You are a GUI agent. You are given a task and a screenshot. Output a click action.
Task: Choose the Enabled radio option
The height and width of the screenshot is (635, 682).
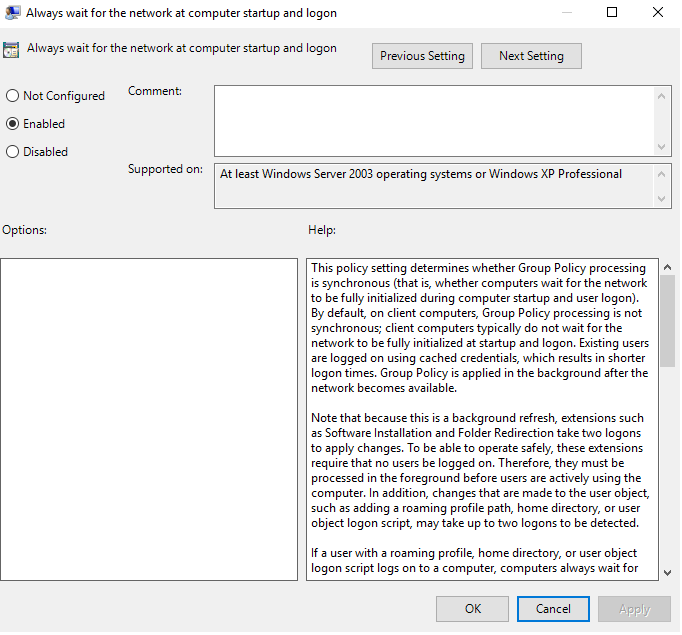point(13,124)
